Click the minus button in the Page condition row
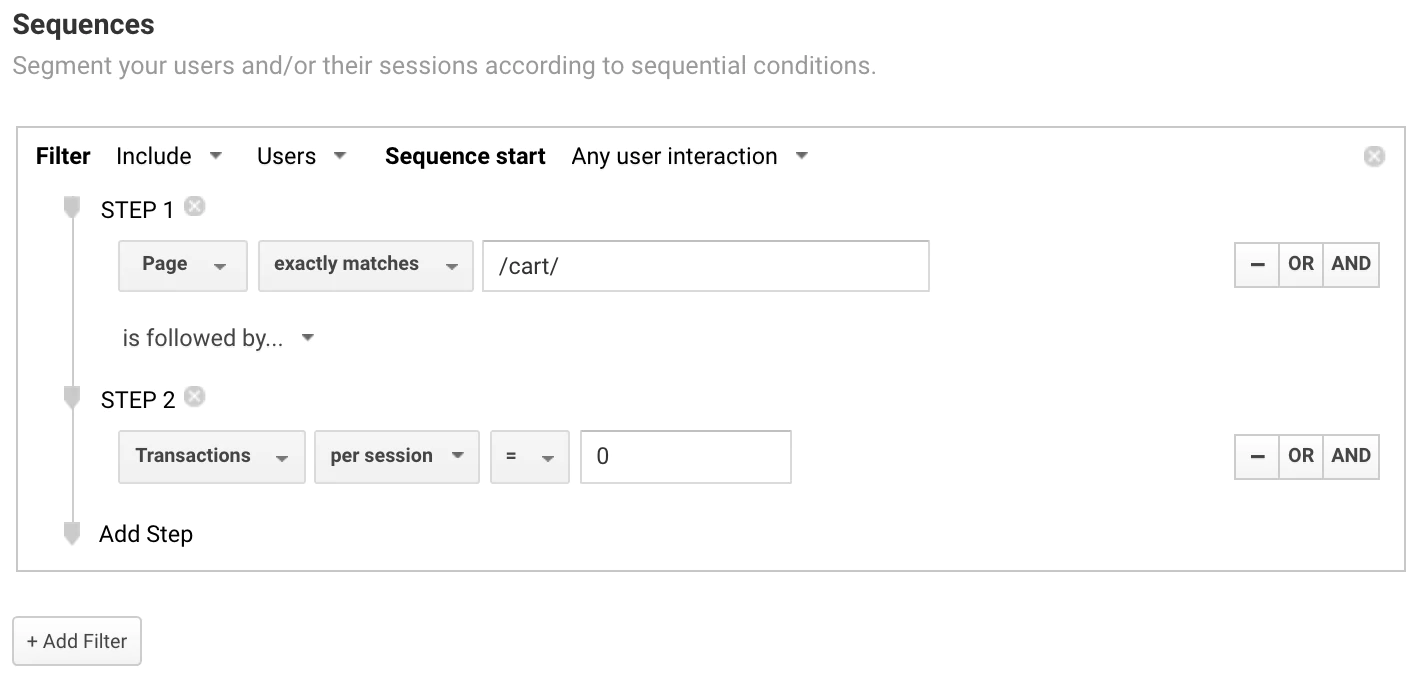This screenshot has width=1424, height=682. [x=1257, y=264]
